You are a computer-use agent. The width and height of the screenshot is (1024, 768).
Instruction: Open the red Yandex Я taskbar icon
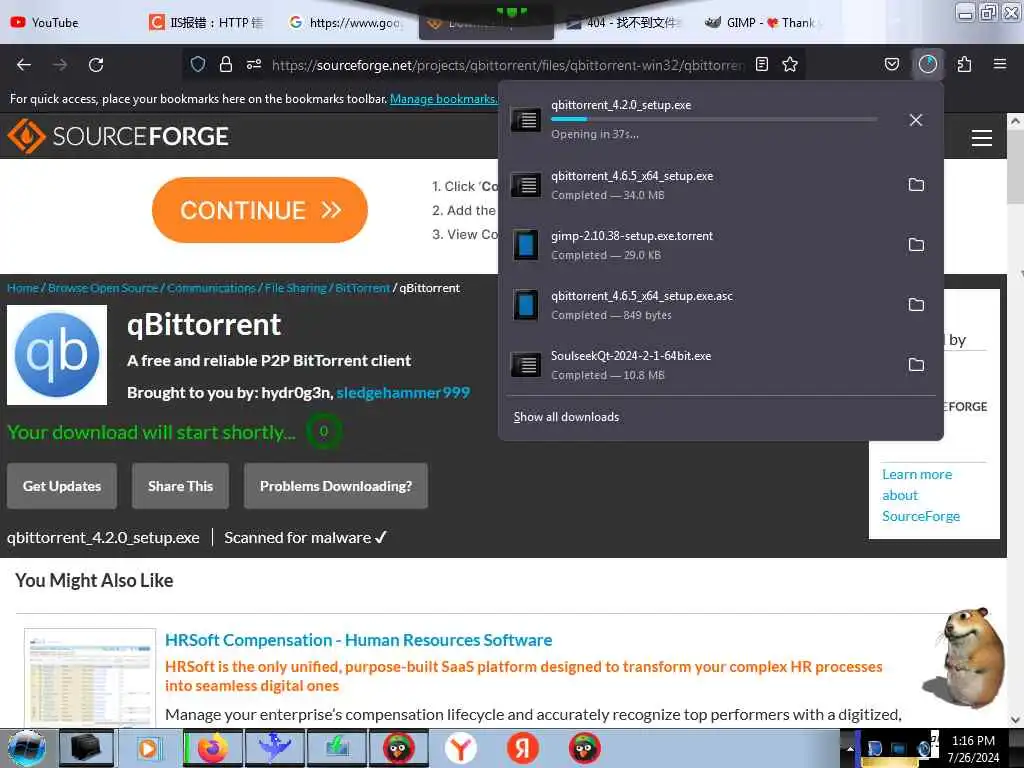pyautogui.click(x=522, y=748)
